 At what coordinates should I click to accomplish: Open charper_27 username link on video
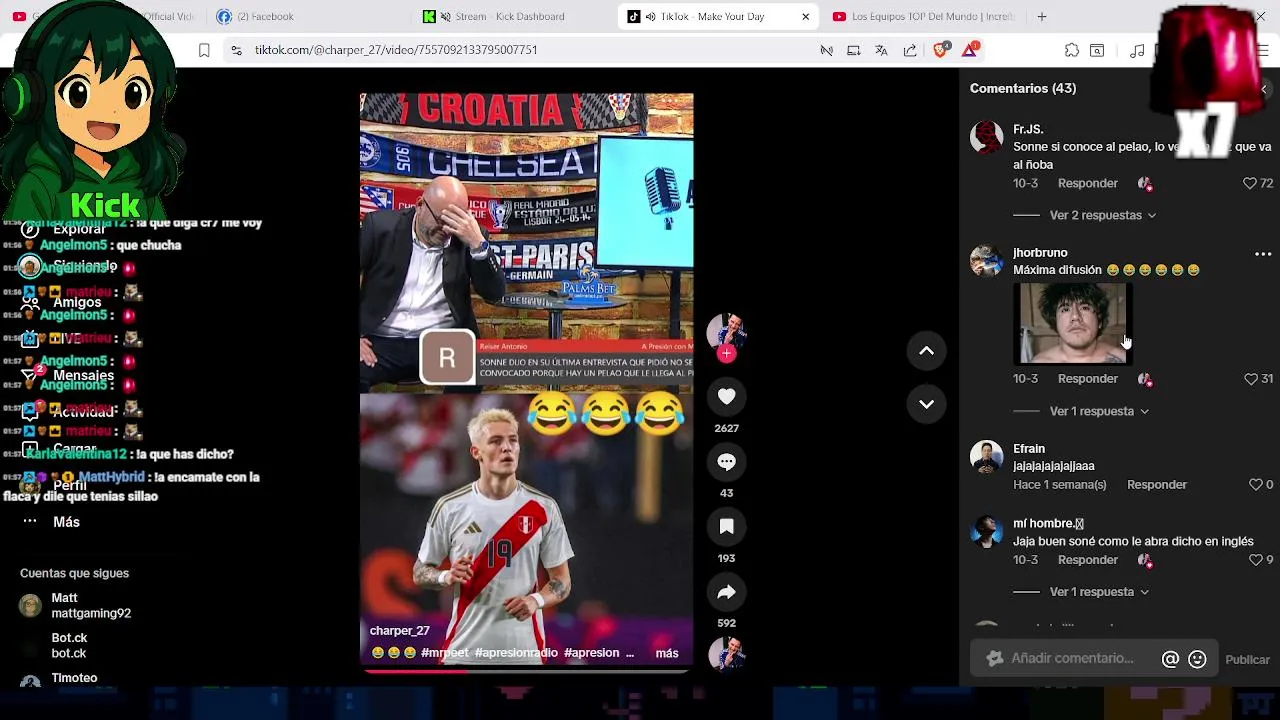[399, 631]
